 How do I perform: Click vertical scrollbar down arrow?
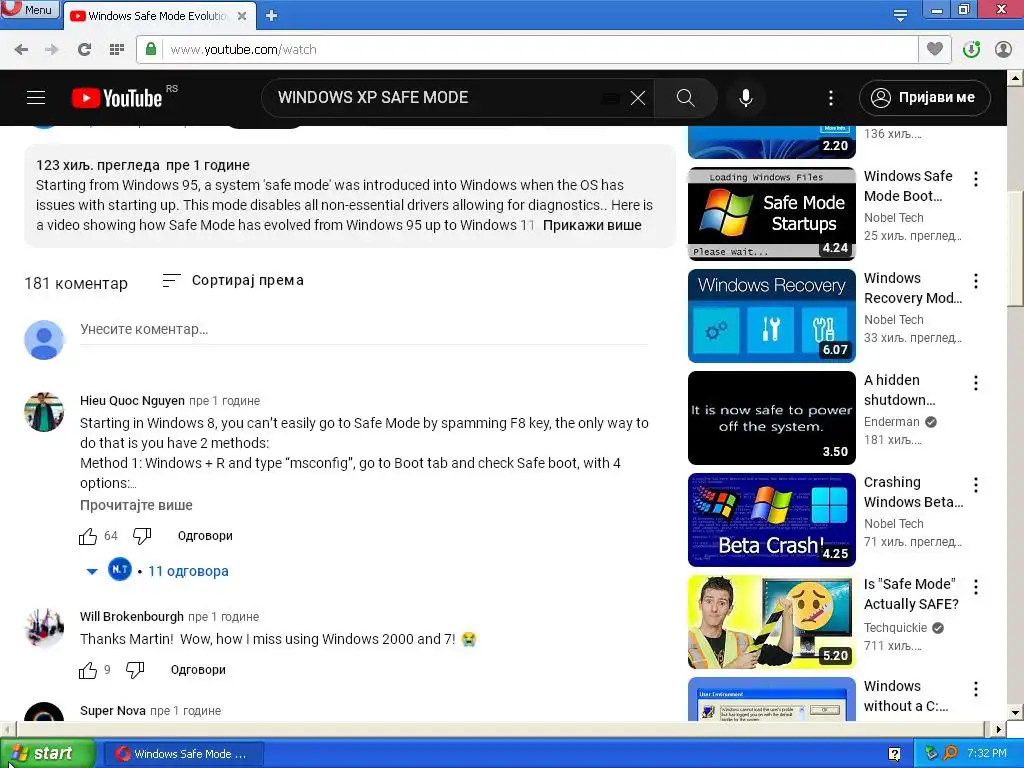(x=1015, y=712)
